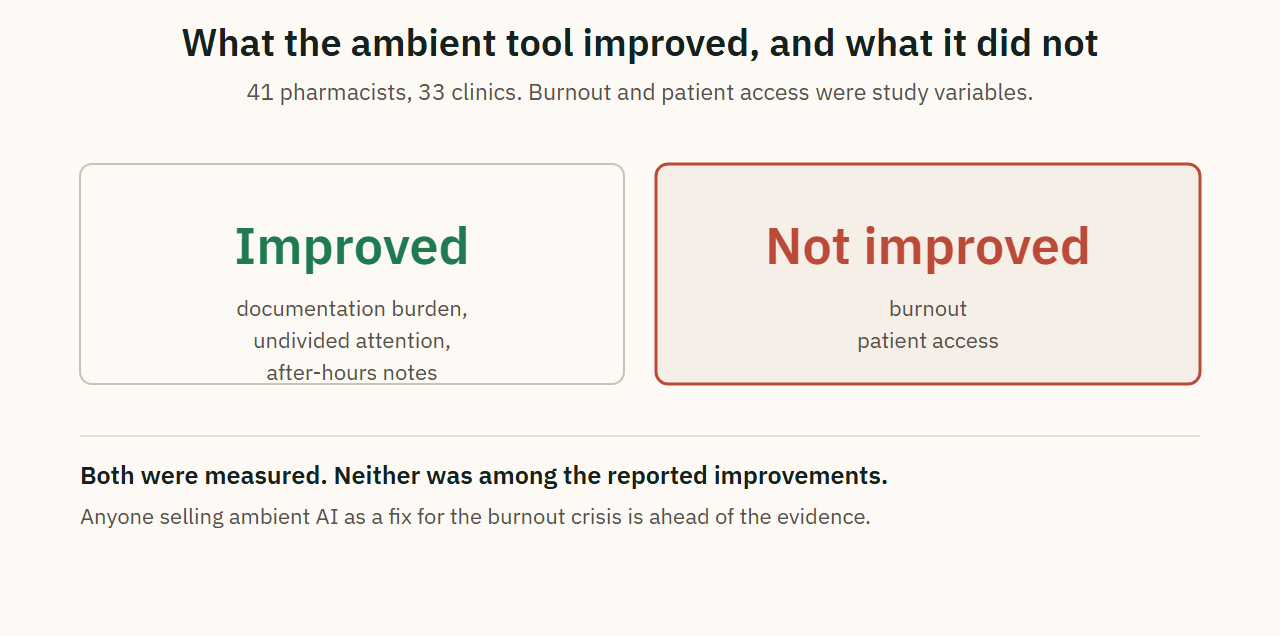Click the patient access item
Screen dimensions: 1280x636
[x=928, y=341]
